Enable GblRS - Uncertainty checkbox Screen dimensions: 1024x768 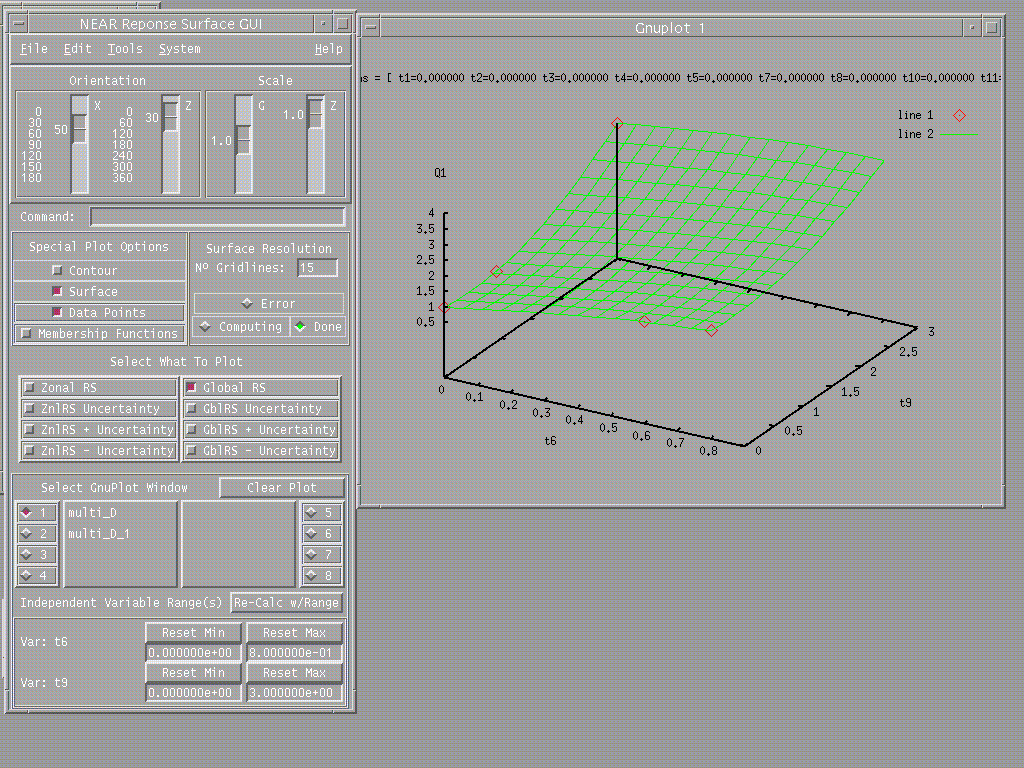point(261,450)
